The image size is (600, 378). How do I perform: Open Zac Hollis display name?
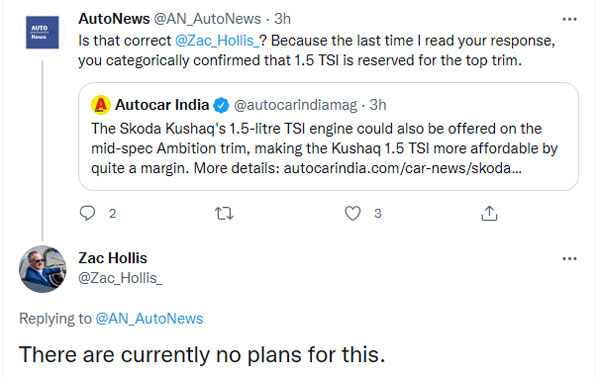point(113,258)
